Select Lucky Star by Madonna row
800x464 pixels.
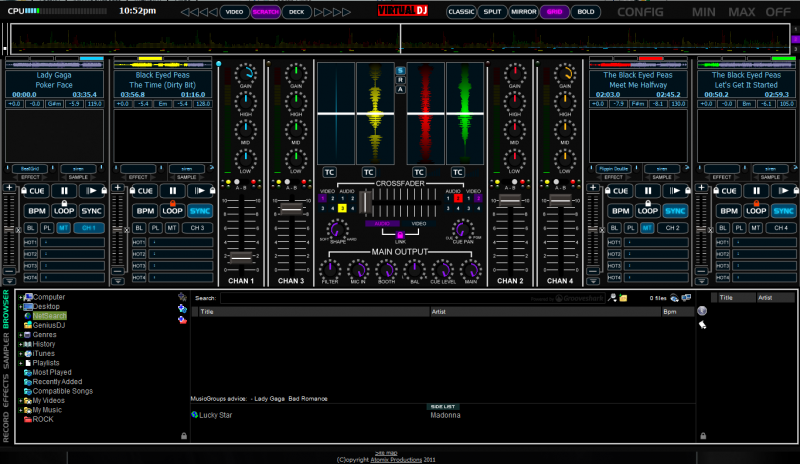click(442, 415)
